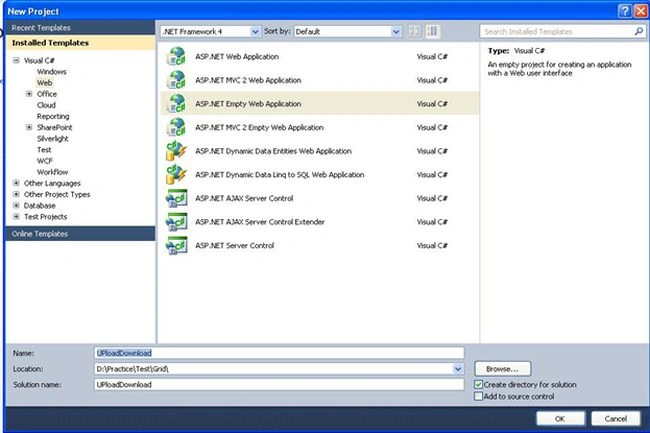Select the Installed Templates section
Image resolution: width=650 pixels, height=433 pixels.
80,43
